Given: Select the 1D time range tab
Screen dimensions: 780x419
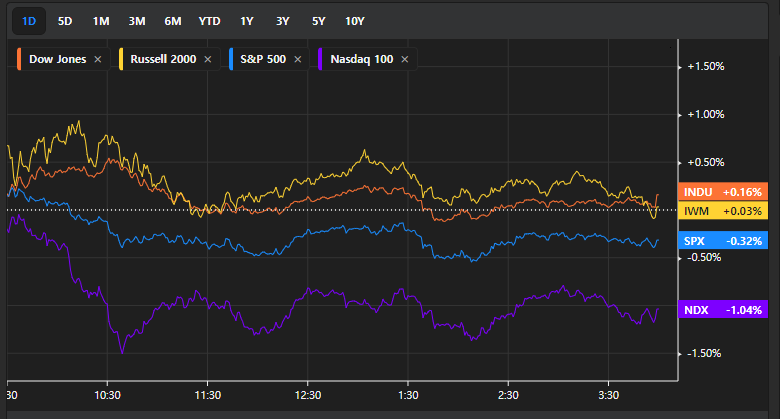Looking at the screenshot, I should 29,21.
